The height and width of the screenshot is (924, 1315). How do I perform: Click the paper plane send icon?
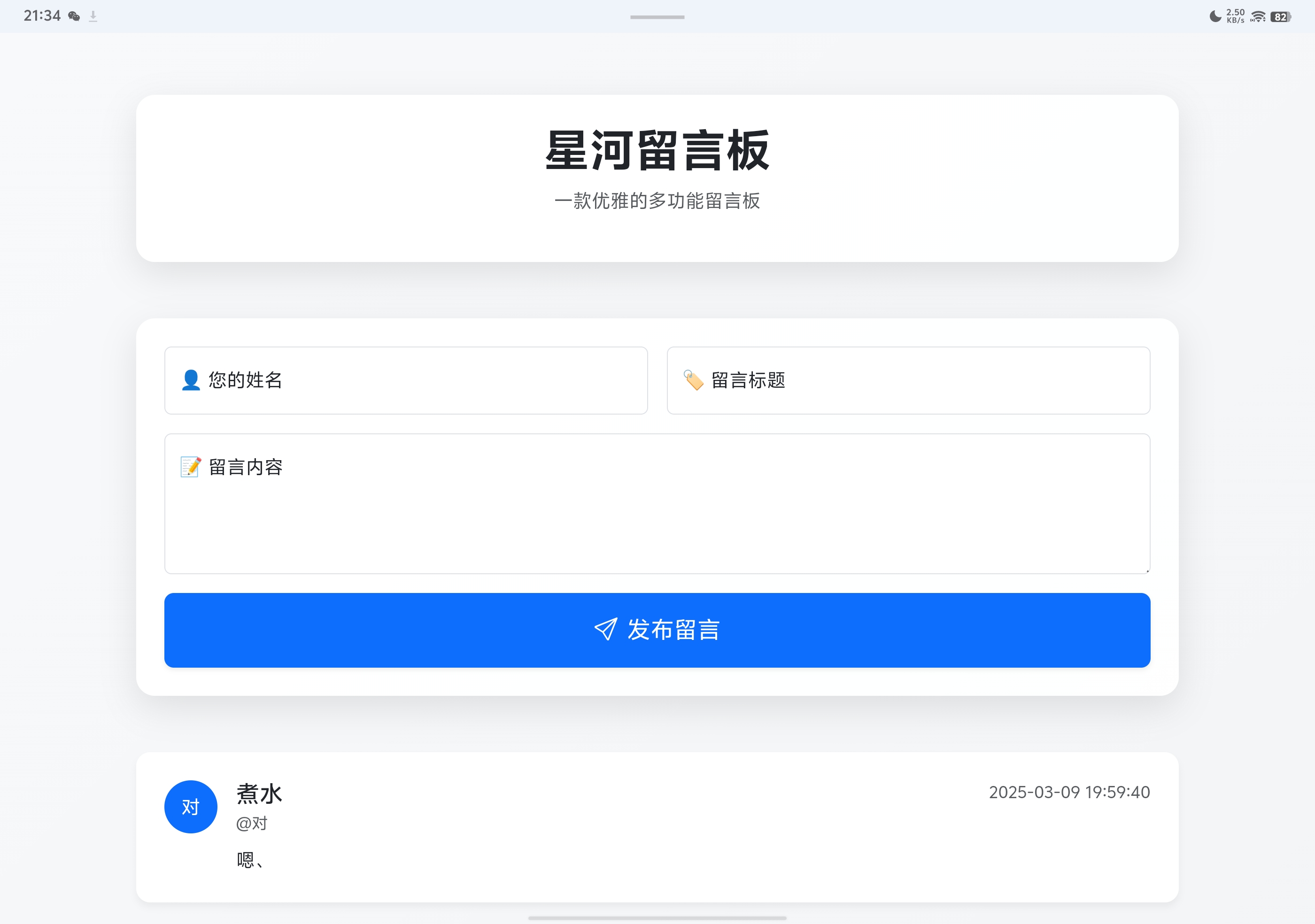point(605,629)
